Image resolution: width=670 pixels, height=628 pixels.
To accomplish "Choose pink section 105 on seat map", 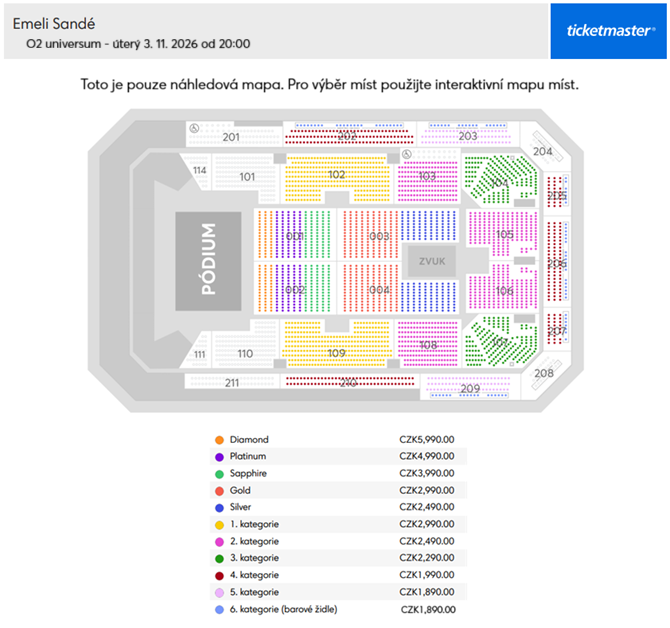I will [504, 235].
